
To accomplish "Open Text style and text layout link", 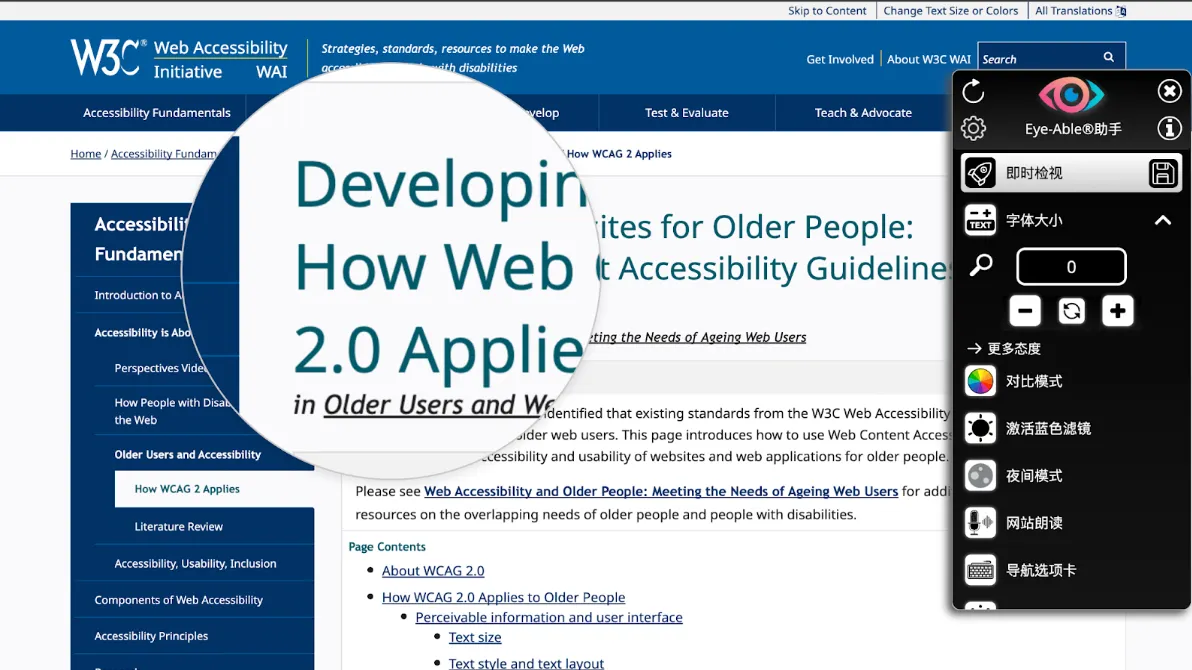I will [x=526, y=663].
